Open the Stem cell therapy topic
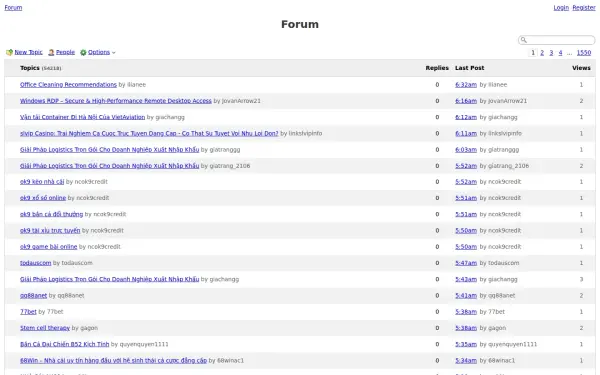Viewport: 600px width, 375px height. 45,328
